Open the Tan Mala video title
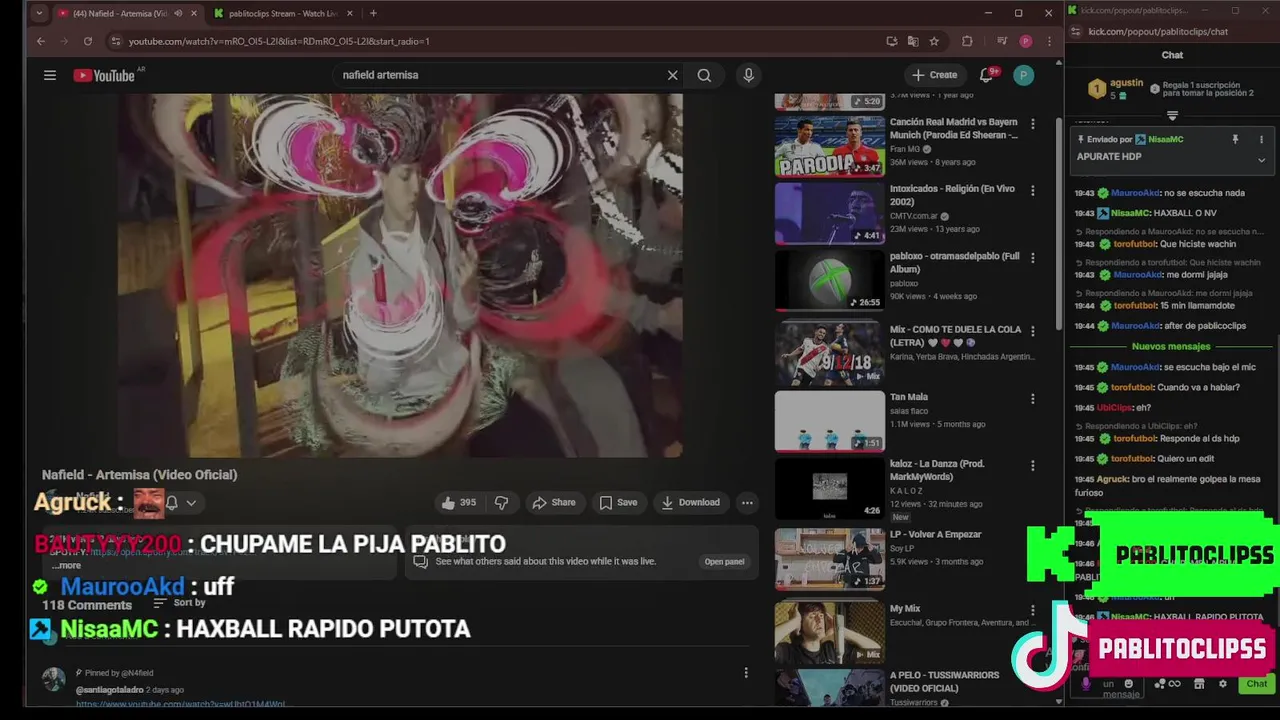Image resolution: width=1280 pixels, height=720 pixels. 909,397
